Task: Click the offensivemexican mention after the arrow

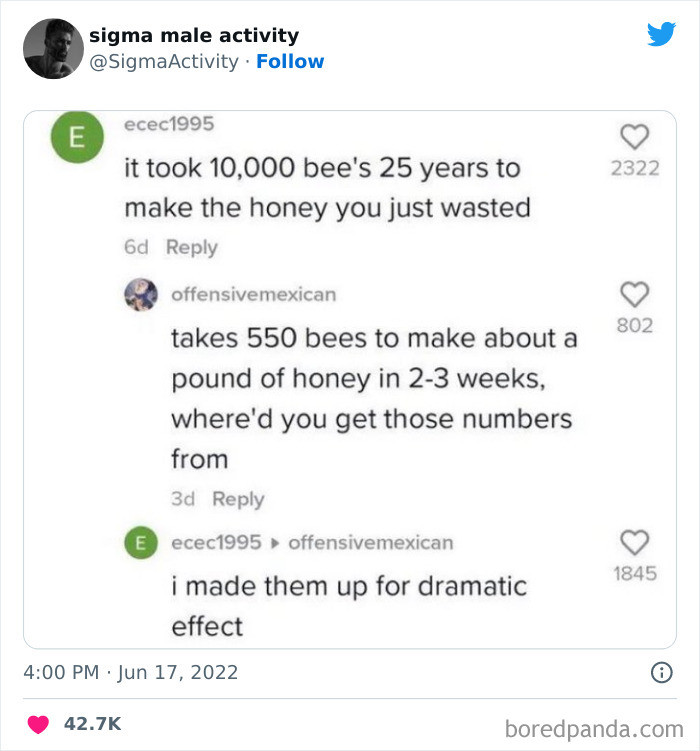Action: (370, 542)
